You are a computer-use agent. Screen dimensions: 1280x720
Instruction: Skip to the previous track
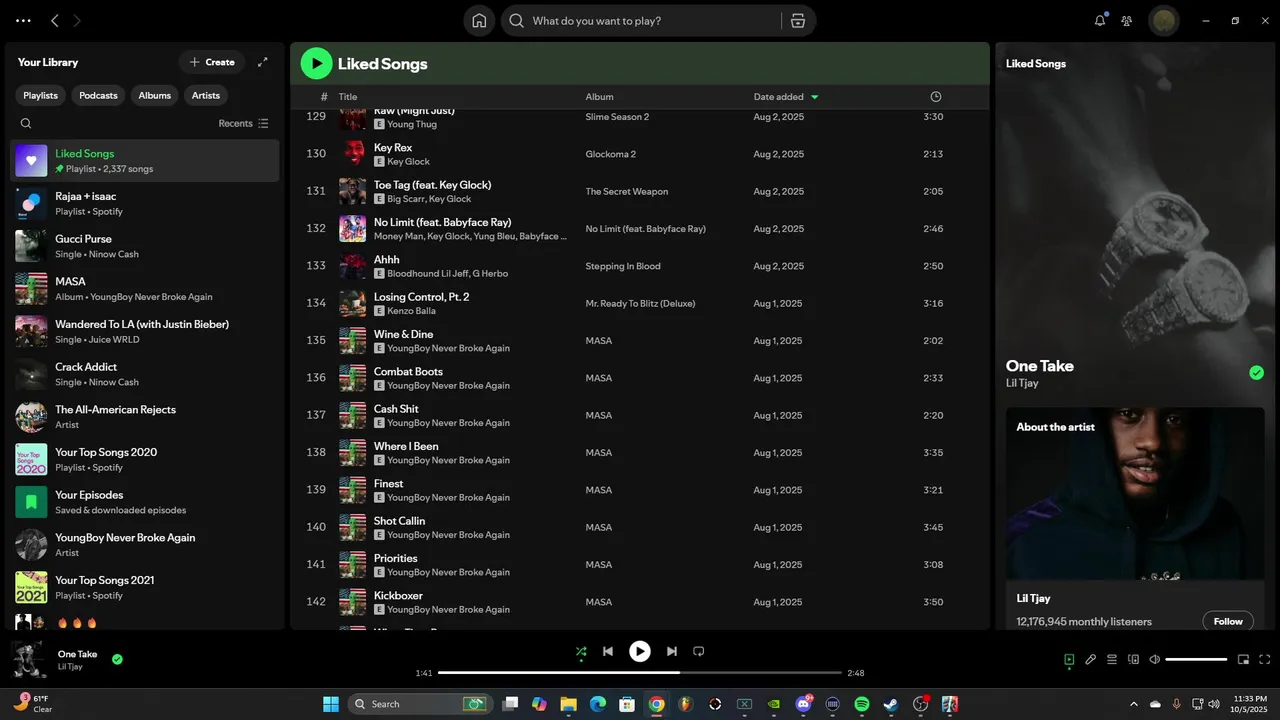click(607, 651)
